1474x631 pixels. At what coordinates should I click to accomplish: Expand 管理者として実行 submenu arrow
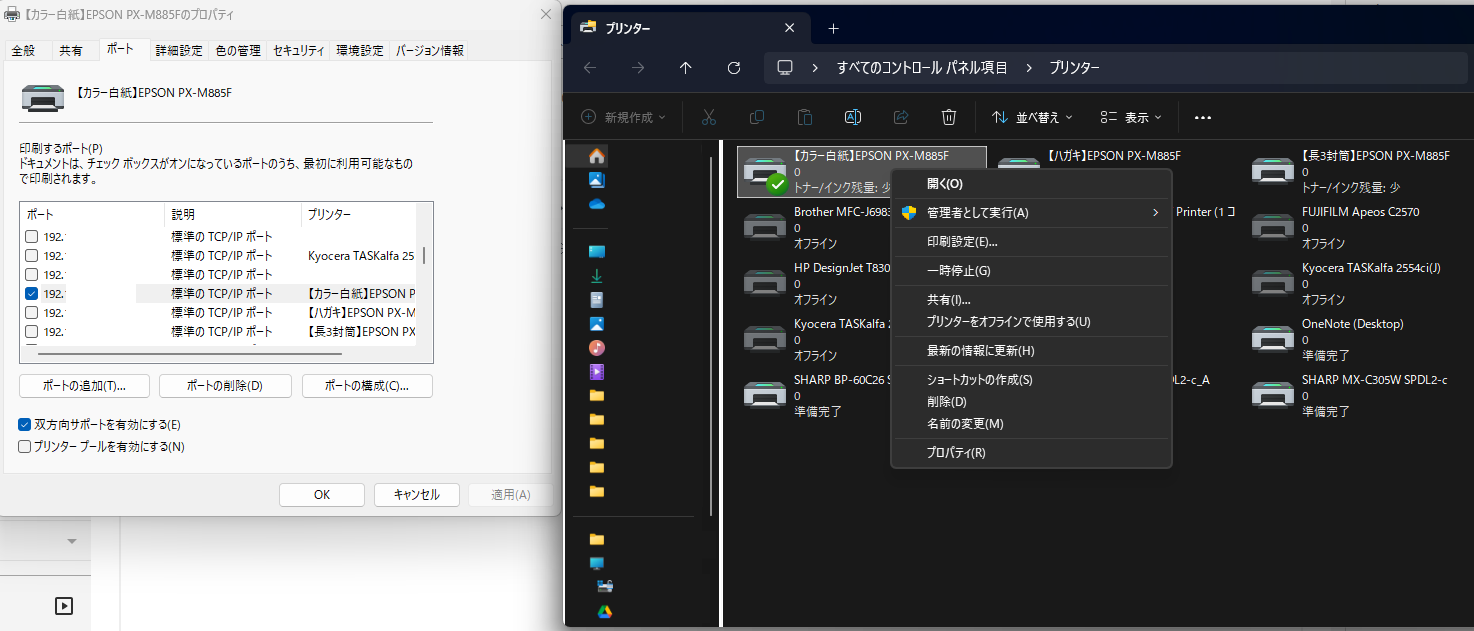tap(1155, 213)
